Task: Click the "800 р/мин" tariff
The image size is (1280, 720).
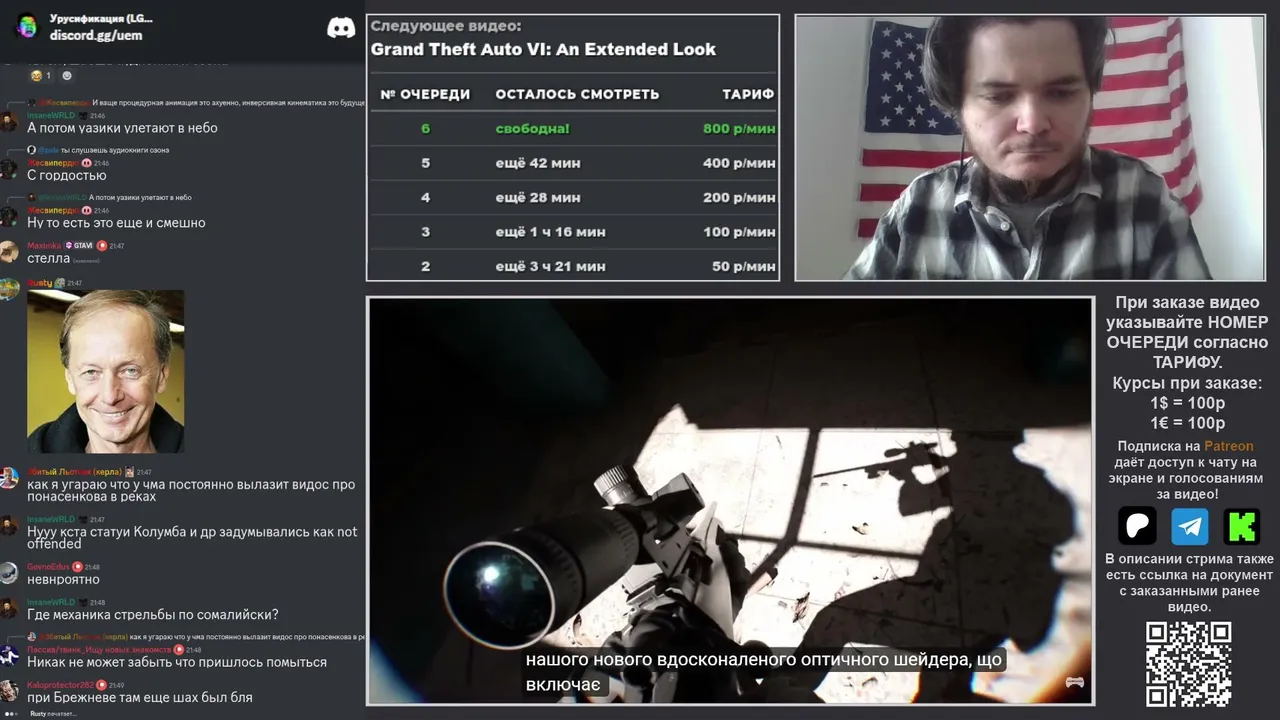Action: click(x=739, y=129)
